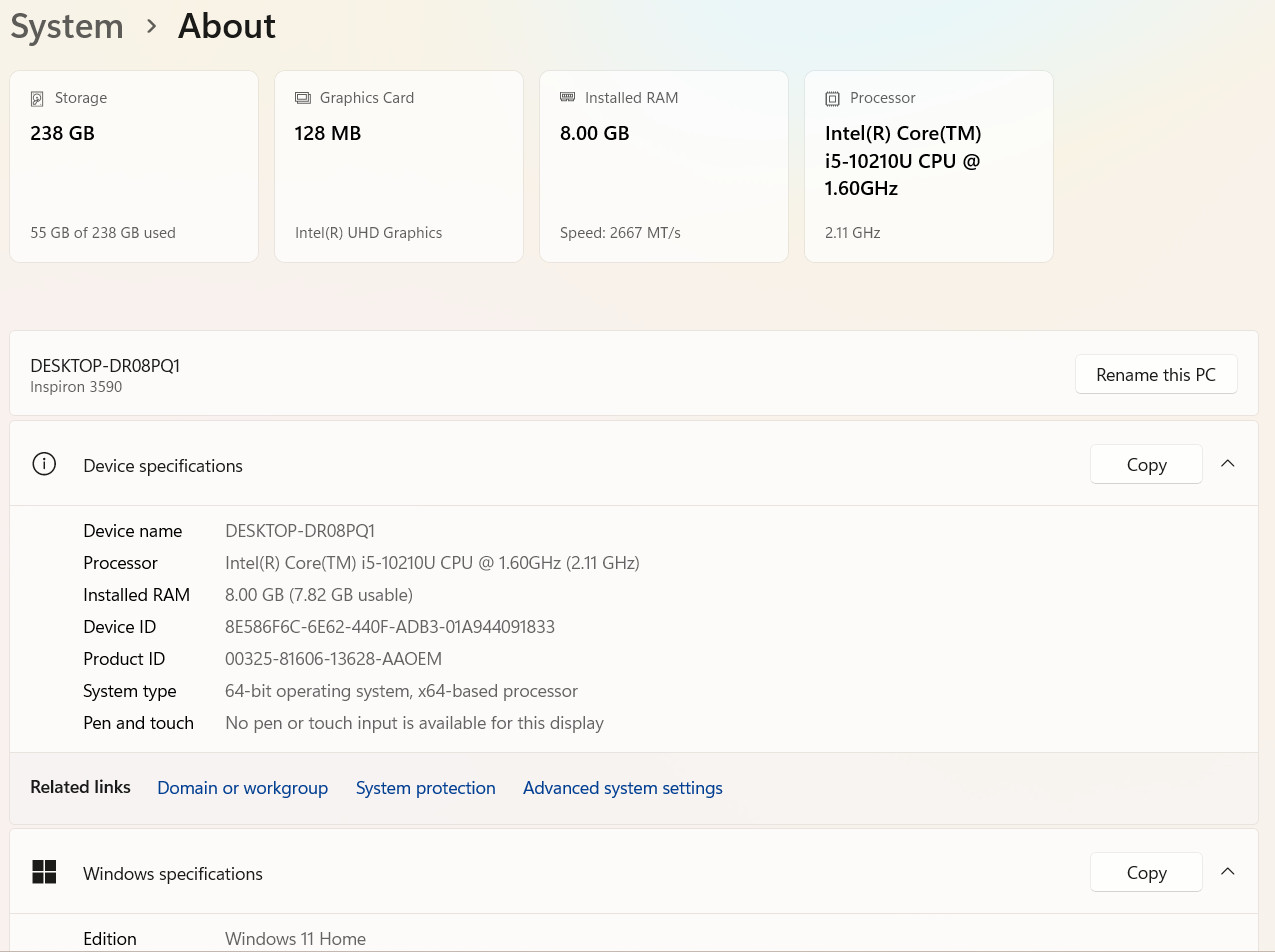Screen dimensions: 1275x952
Task: Open the System protection link
Action: (x=426, y=788)
